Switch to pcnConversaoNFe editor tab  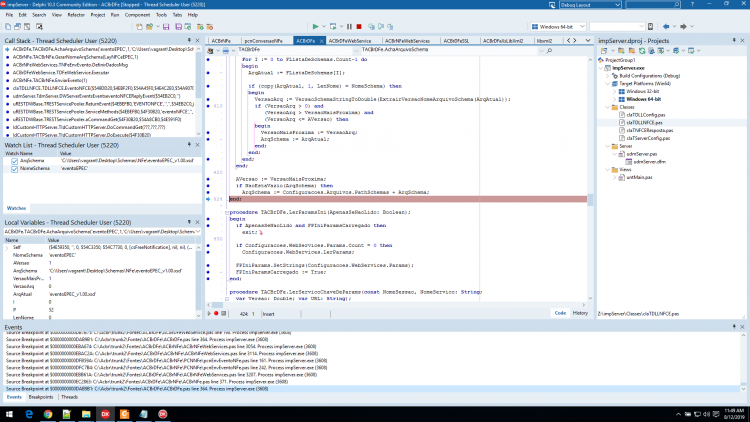[x=264, y=41]
